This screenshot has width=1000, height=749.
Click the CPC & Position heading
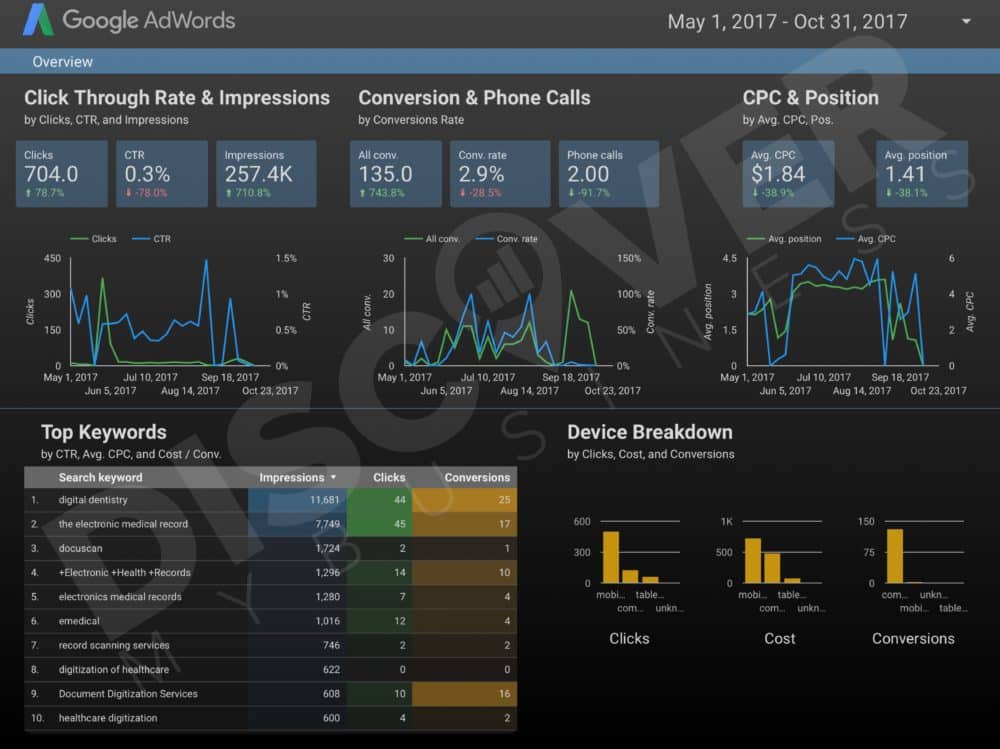pos(810,98)
